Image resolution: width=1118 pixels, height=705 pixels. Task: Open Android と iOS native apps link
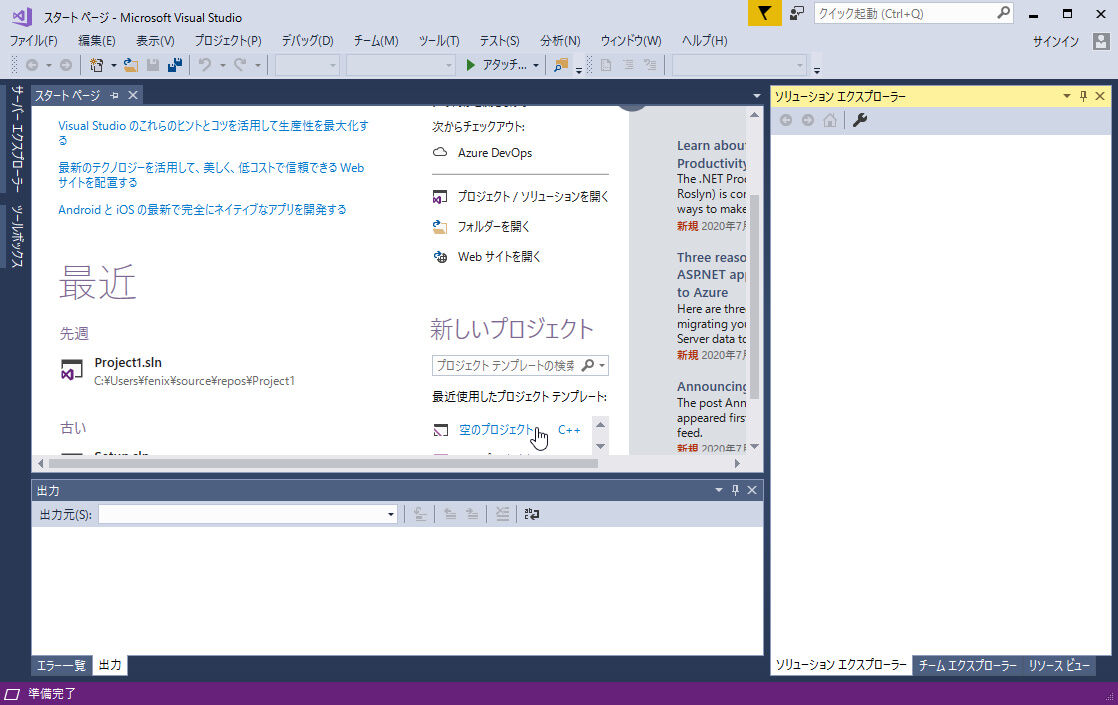click(x=202, y=210)
